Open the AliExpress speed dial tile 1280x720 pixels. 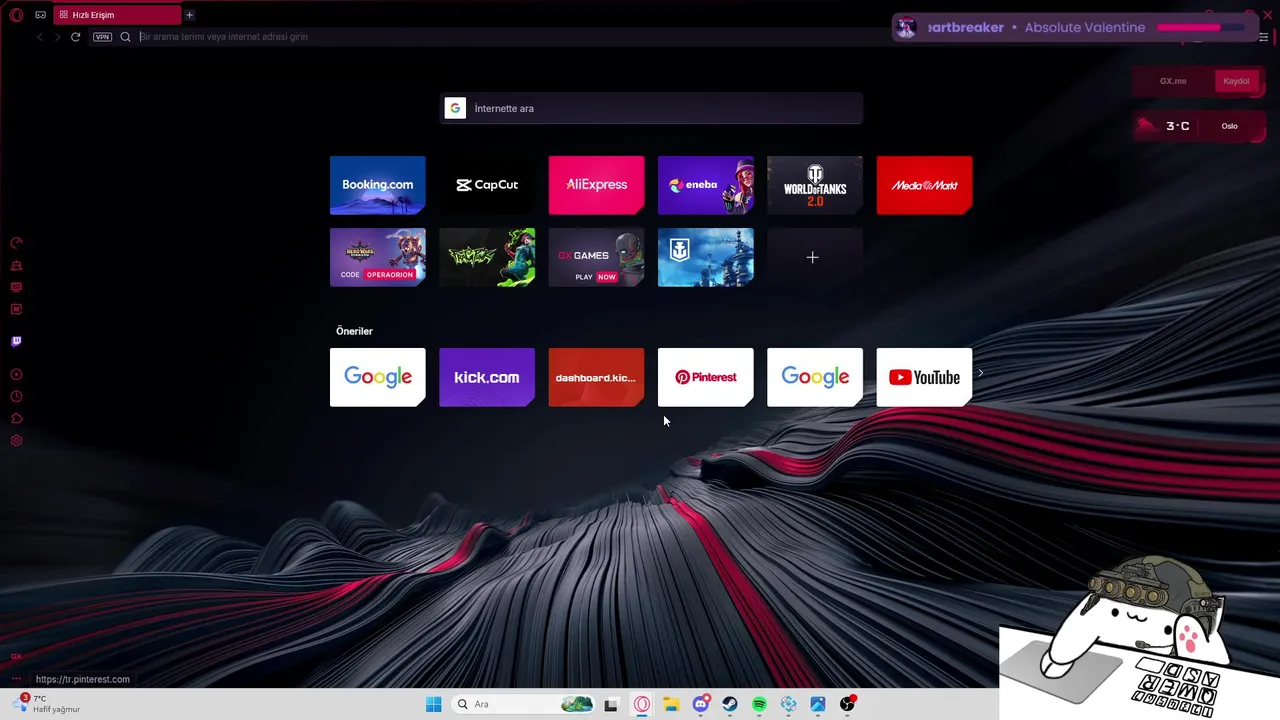pyautogui.click(x=596, y=185)
